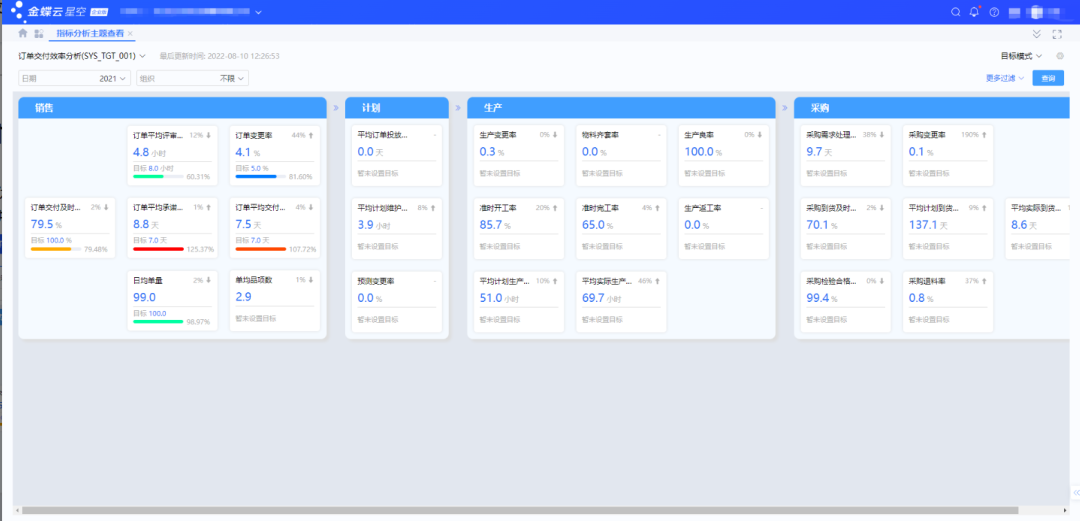Image resolution: width=1080 pixels, height=521 pixels.
Task: Click the red progress bar of 订单平均承诺
Action: tap(158, 249)
